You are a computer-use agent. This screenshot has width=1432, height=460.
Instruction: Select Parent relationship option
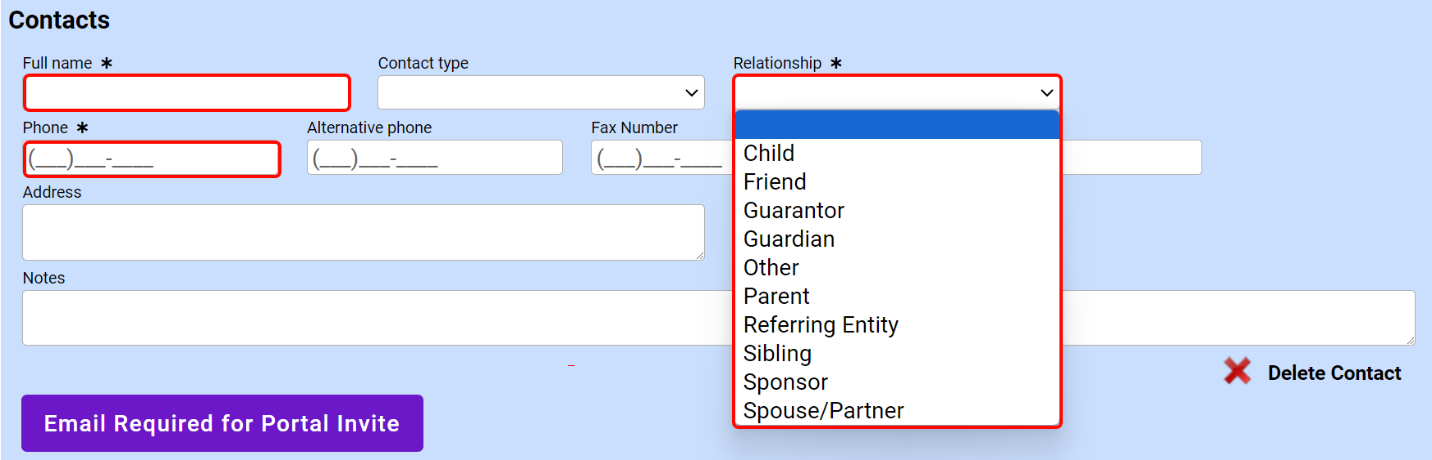pyautogui.click(x=777, y=296)
